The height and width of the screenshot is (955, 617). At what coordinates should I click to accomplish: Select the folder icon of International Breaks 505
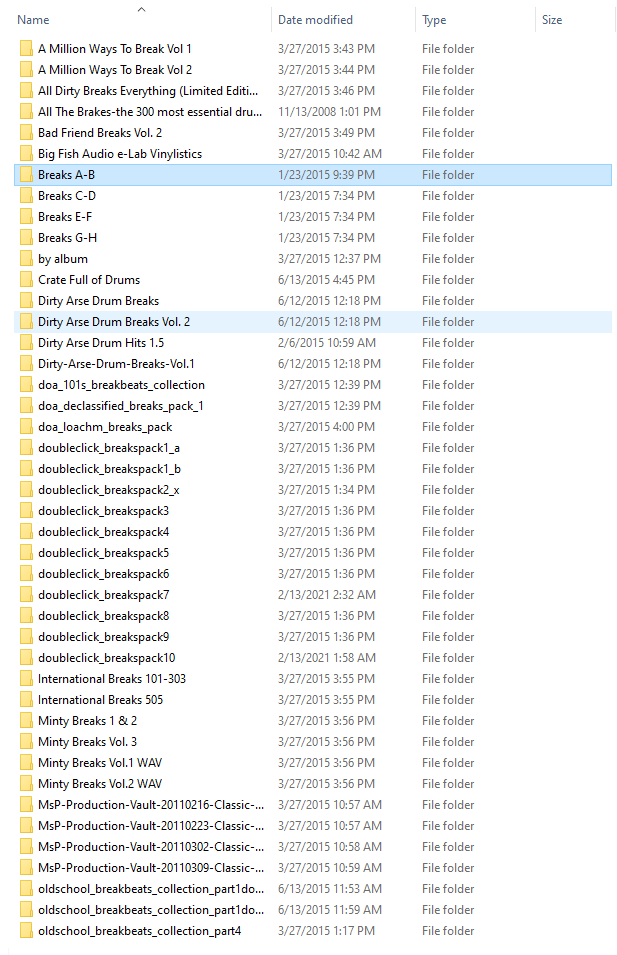pyautogui.click(x=26, y=700)
